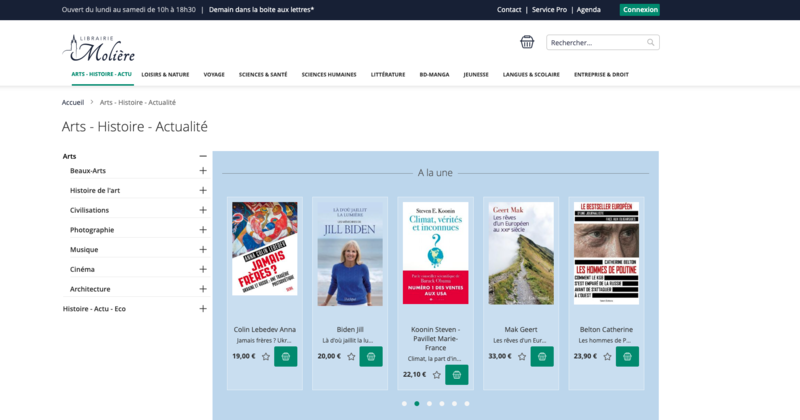Expand Civilisations subcategory
This screenshot has width=800, height=420.
click(203, 210)
